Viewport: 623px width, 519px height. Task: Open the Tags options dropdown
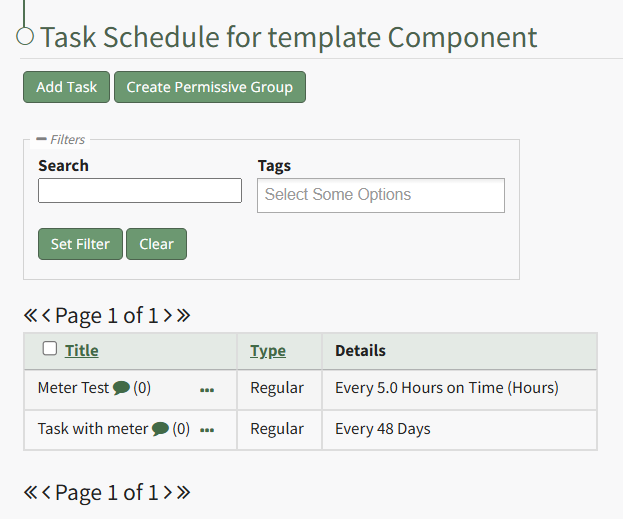pyautogui.click(x=380, y=195)
